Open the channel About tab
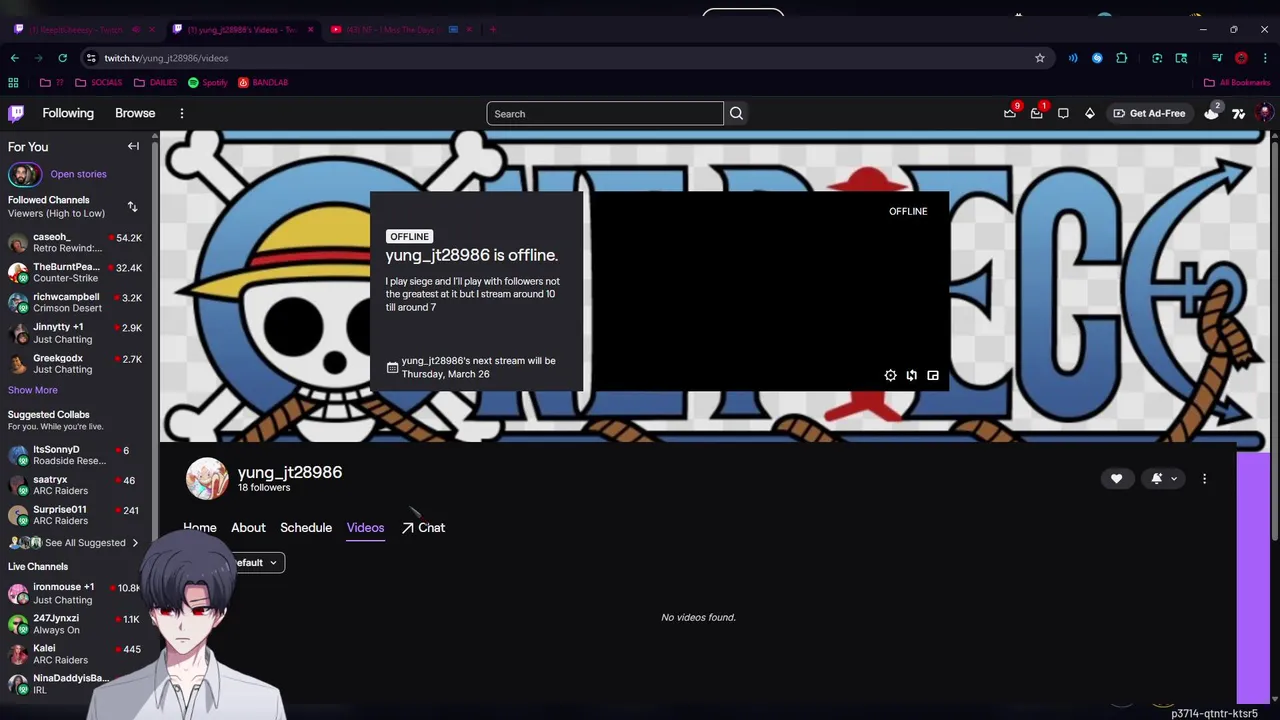This screenshot has width=1280, height=720. coord(248,527)
